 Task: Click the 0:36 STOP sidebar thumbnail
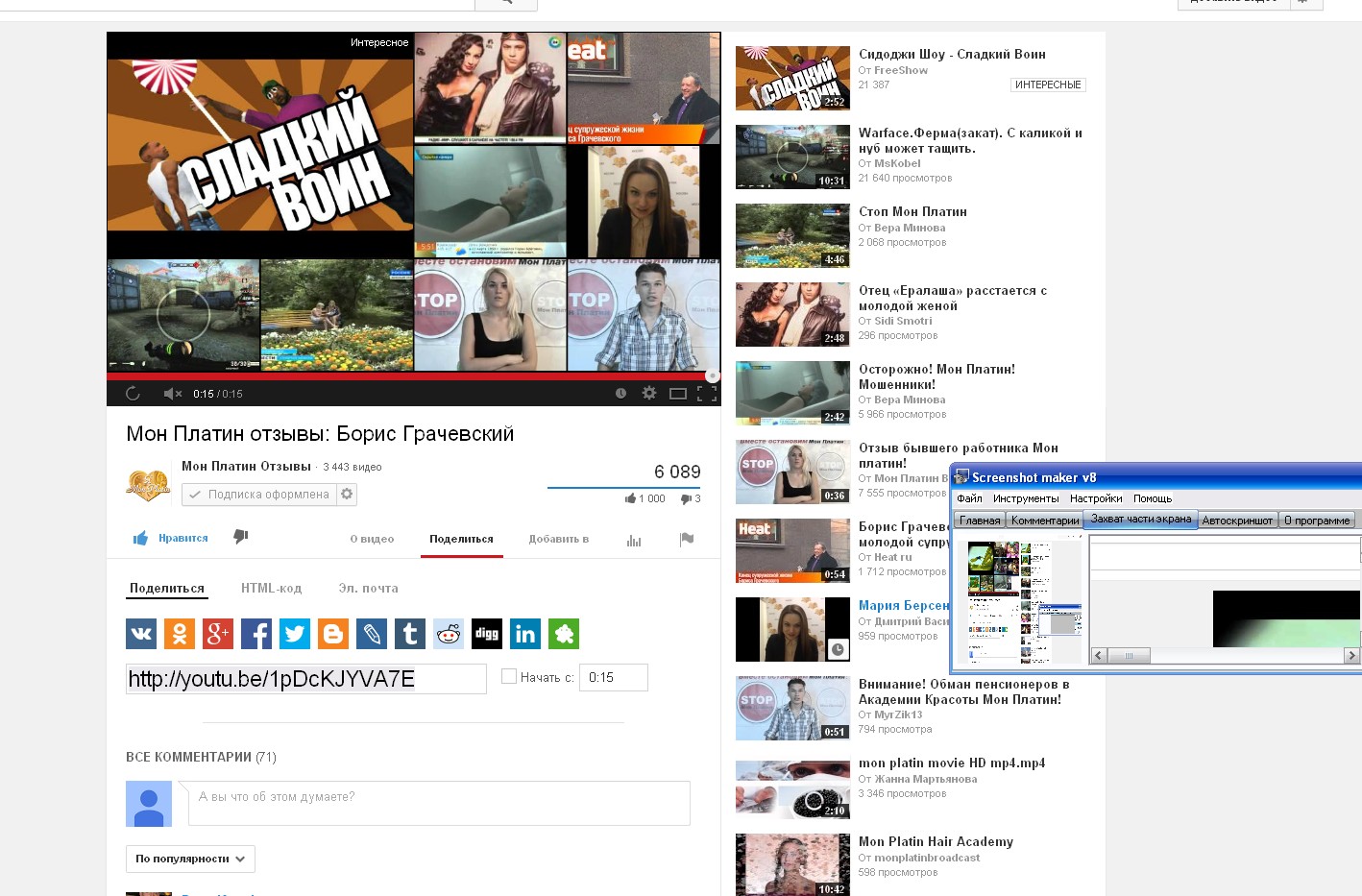792,472
